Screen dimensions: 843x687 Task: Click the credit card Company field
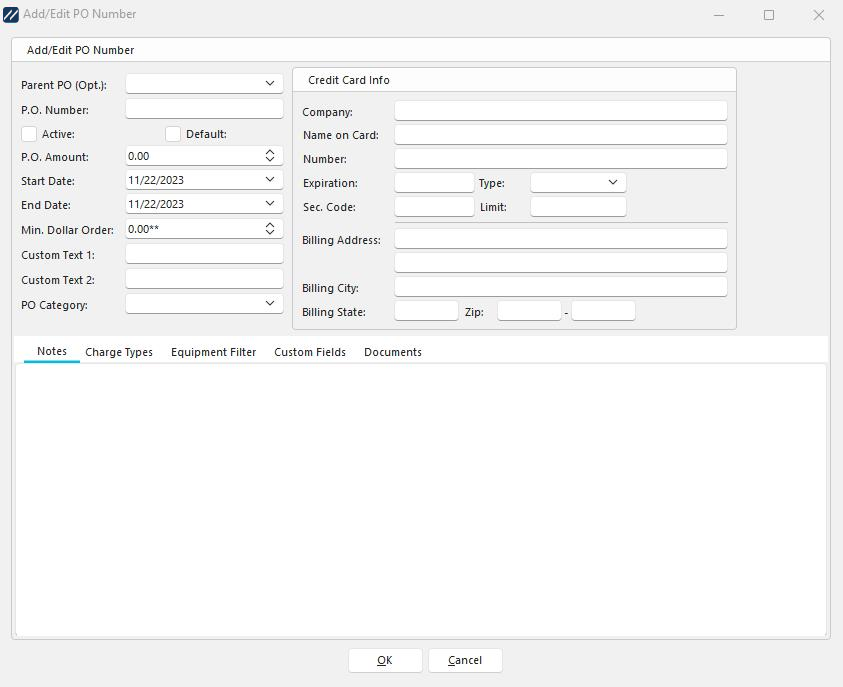click(x=561, y=111)
